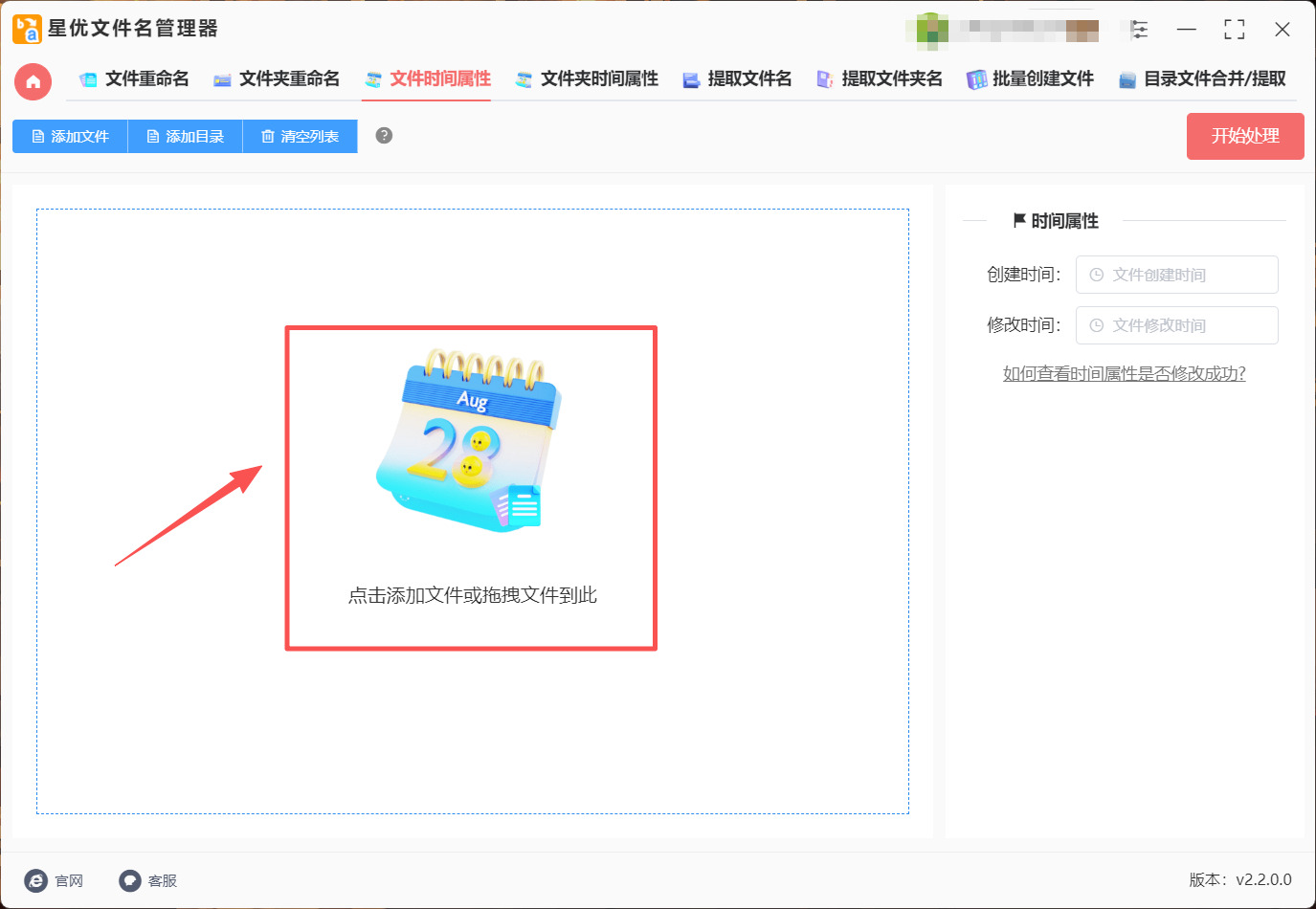This screenshot has height=909, width=1316.
Task: Click the 添加目录 button
Action: coord(185,136)
